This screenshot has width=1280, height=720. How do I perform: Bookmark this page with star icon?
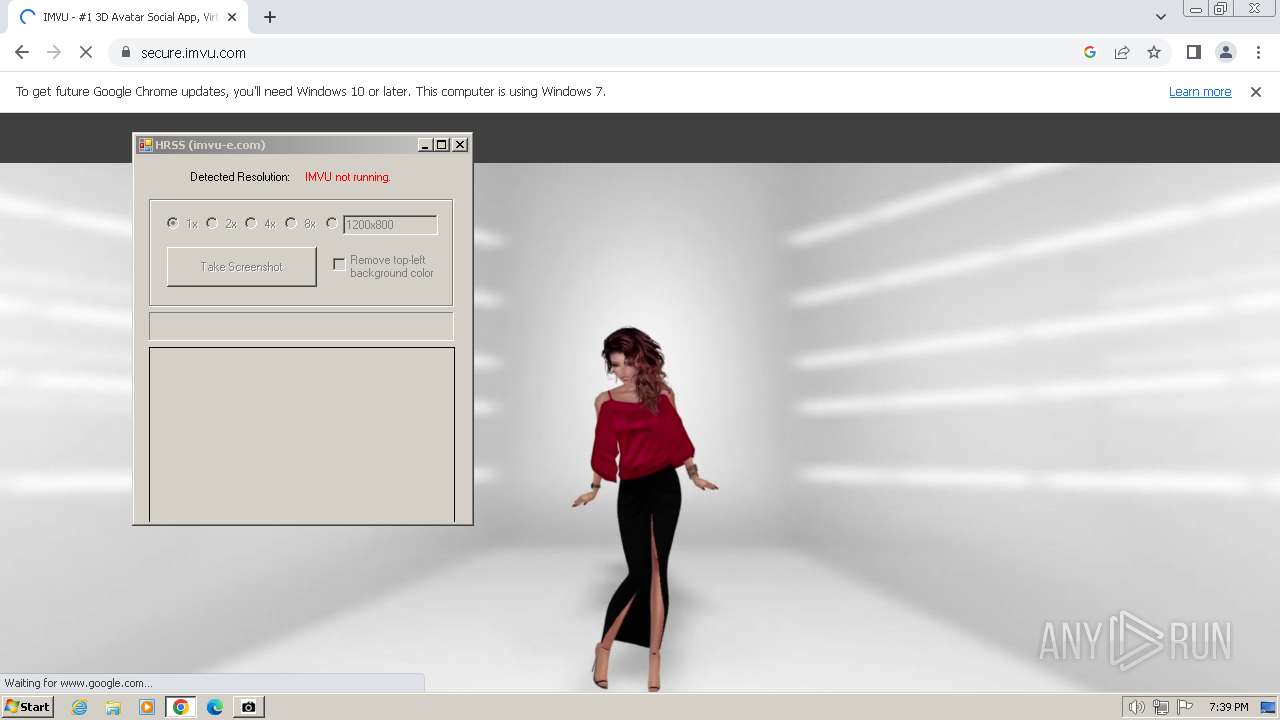tap(1154, 53)
